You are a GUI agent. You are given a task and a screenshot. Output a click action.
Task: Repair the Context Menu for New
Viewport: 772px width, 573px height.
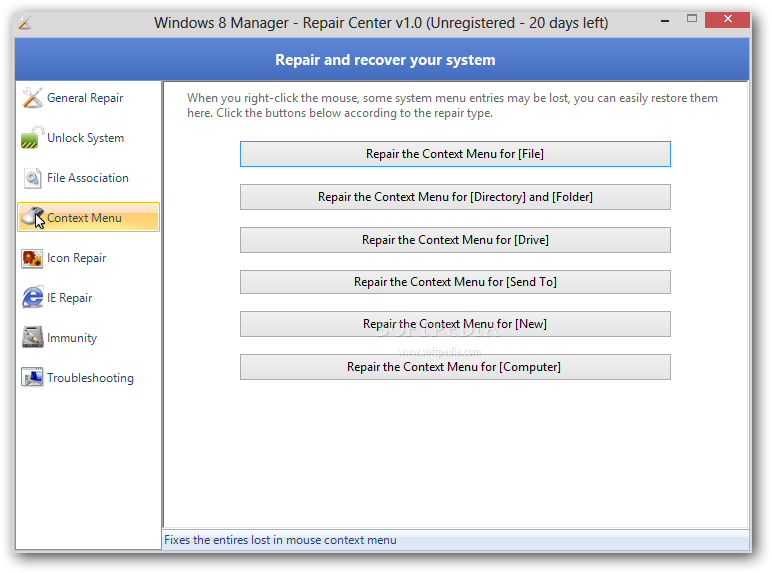click(x=455, y=324)
